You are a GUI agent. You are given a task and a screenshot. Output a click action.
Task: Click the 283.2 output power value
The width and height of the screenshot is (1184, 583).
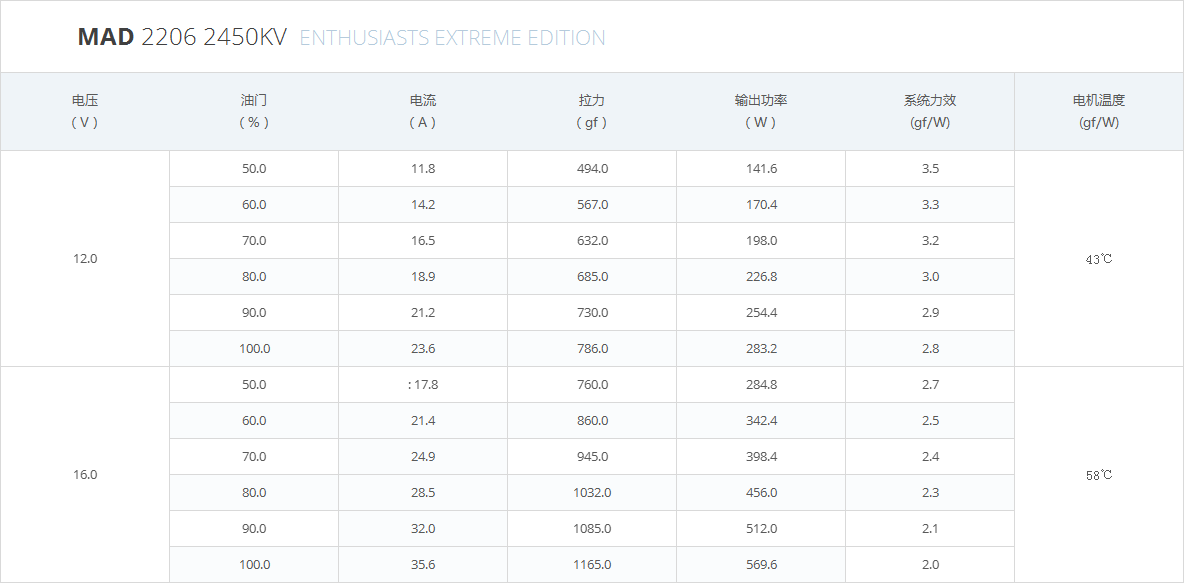point(761,348)
